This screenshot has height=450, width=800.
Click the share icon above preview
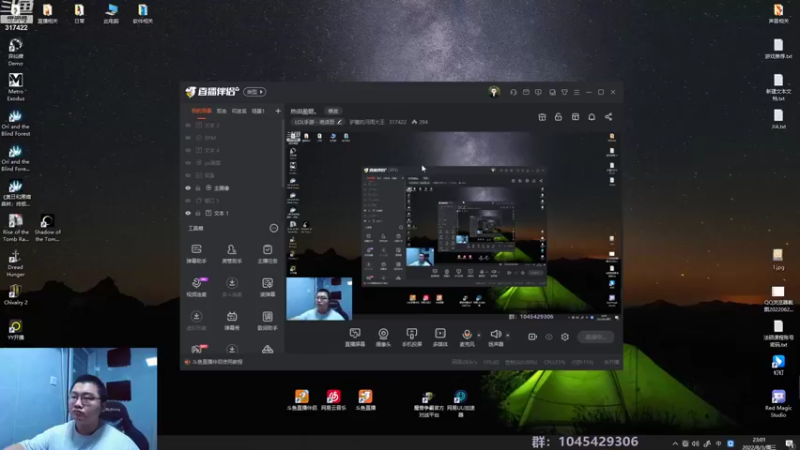click(608, 117)
